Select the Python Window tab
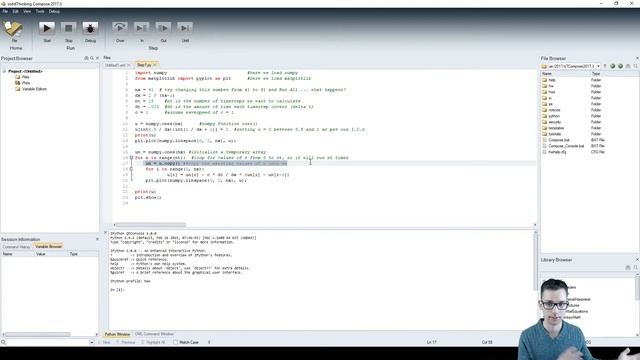 coord(117,334)
